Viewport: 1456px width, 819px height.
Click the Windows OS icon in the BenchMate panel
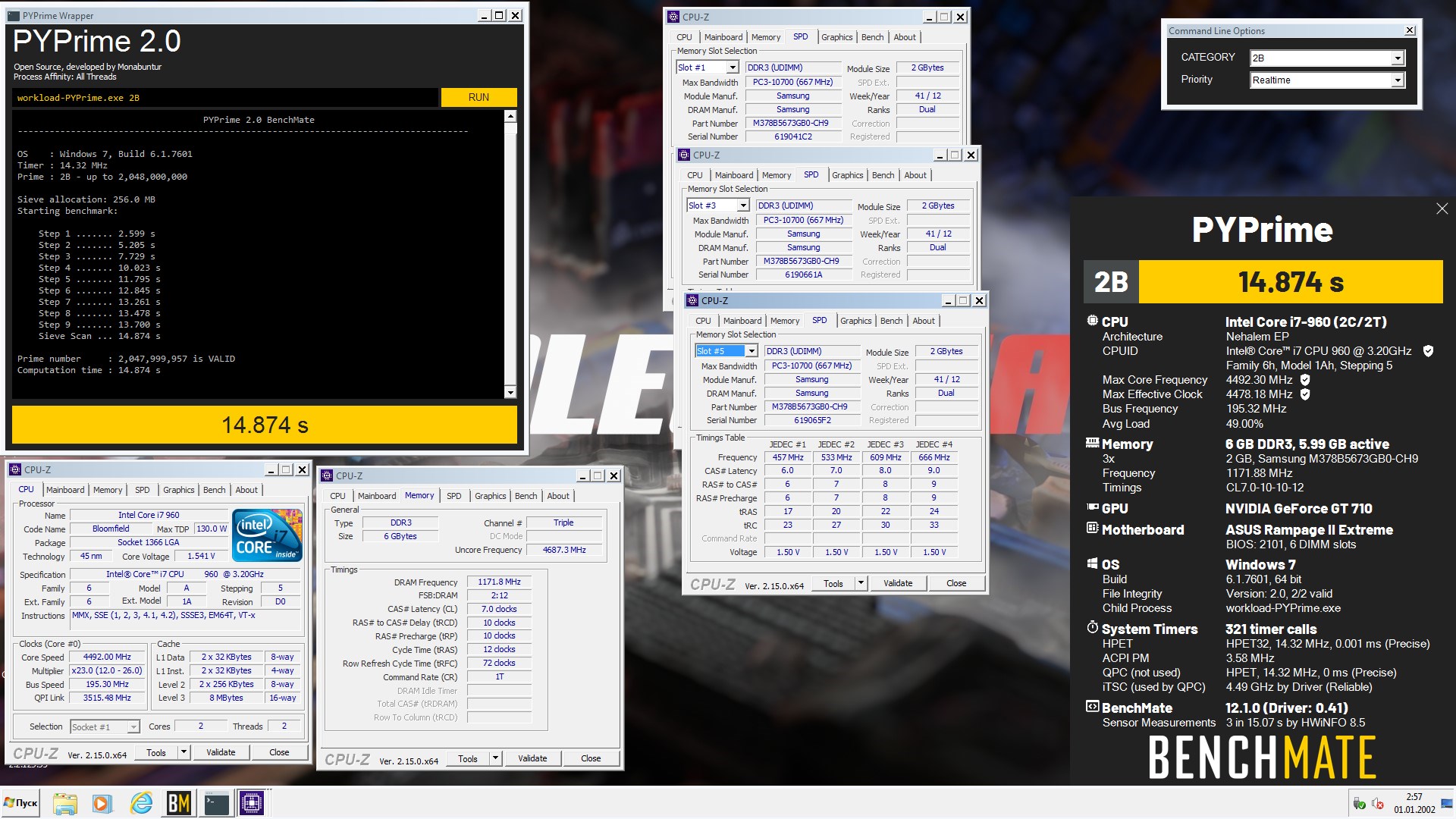coord(1093,563)
